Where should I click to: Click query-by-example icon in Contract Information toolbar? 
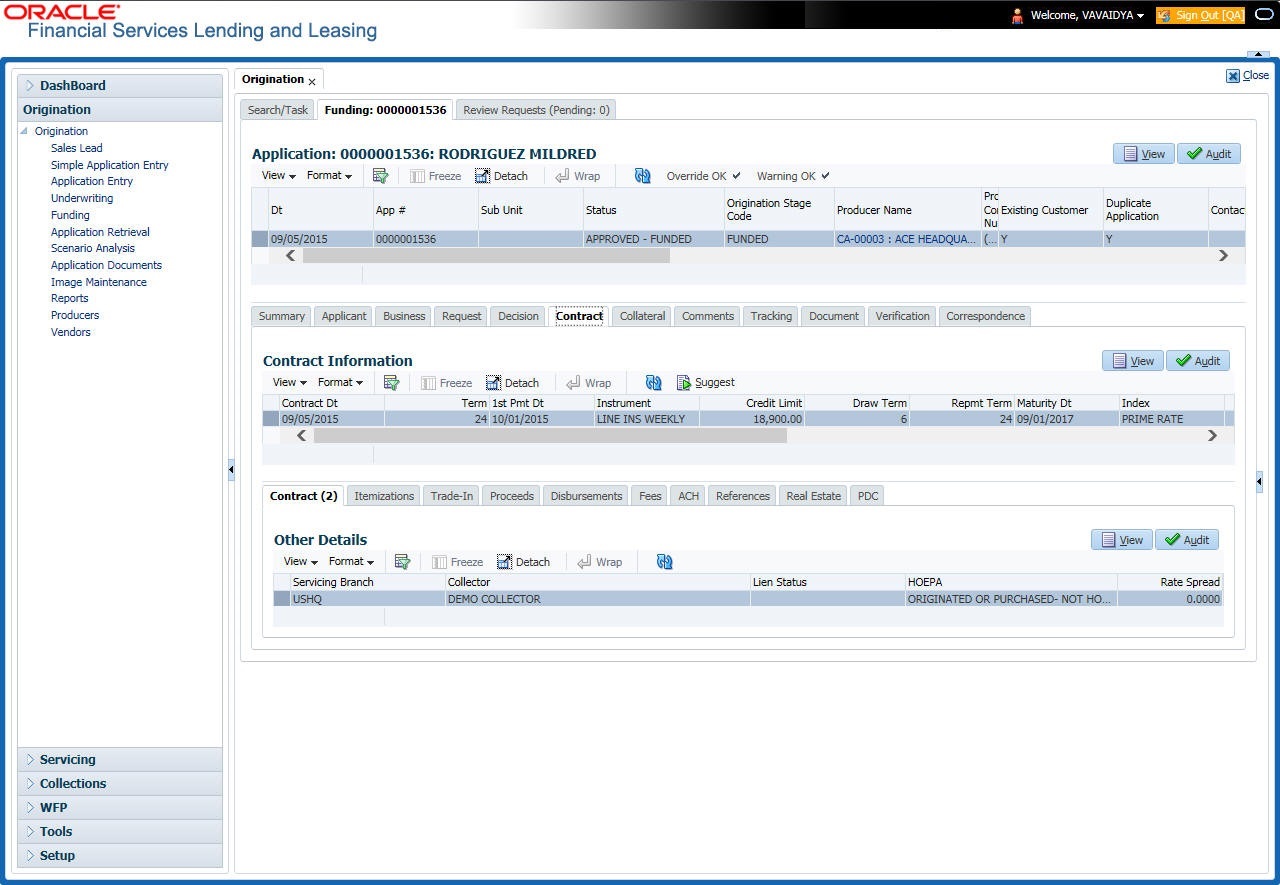(x=391, y=383)
